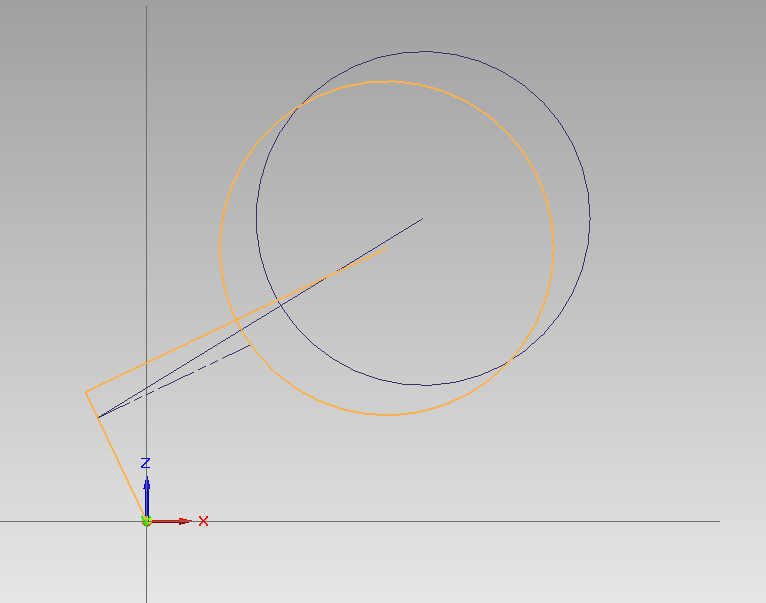Viewport: 766px width, 603px height.
Task: Select the dark blue circle outline
Action: point(589,218)
